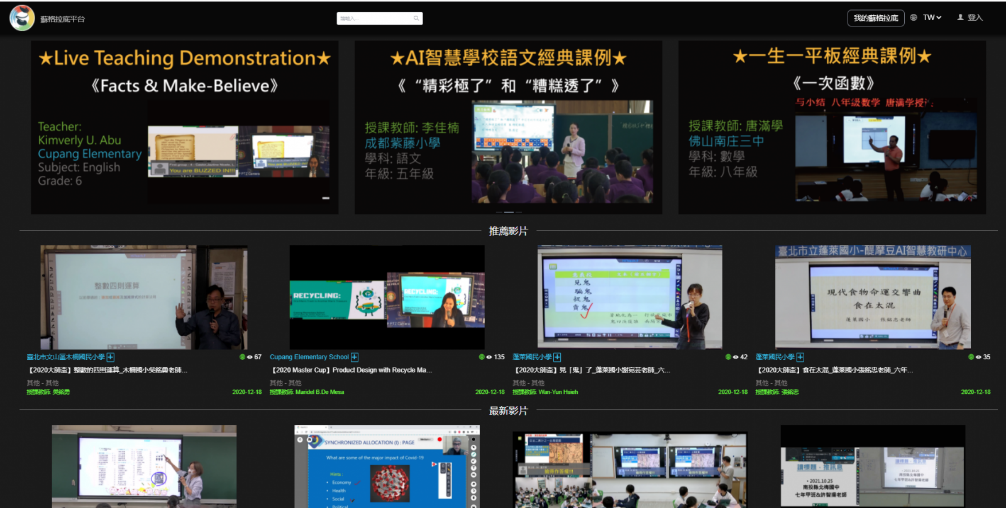Open the 我的蘇格拉底 button
This screenshot has height=508, width=1006.
875,18
